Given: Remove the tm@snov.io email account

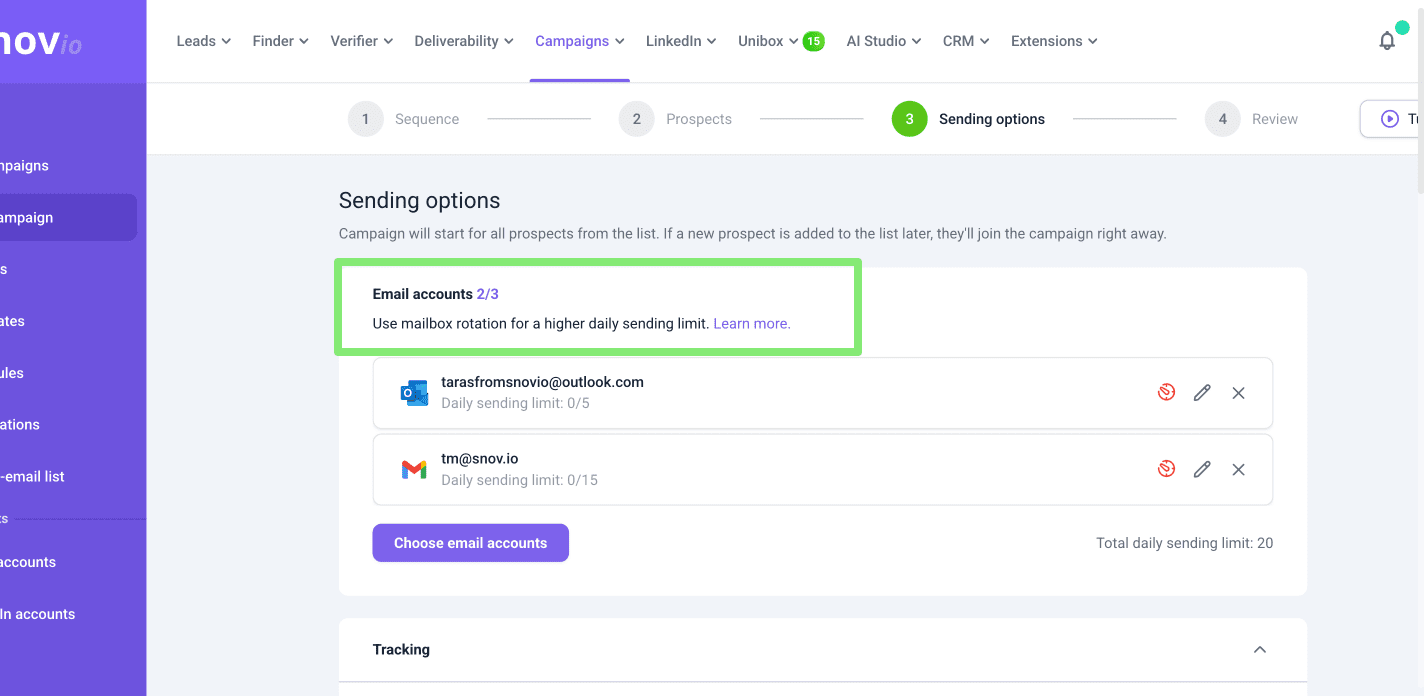Looking at the screenshot, I should pyautogui.click(x=1238, y=469).
